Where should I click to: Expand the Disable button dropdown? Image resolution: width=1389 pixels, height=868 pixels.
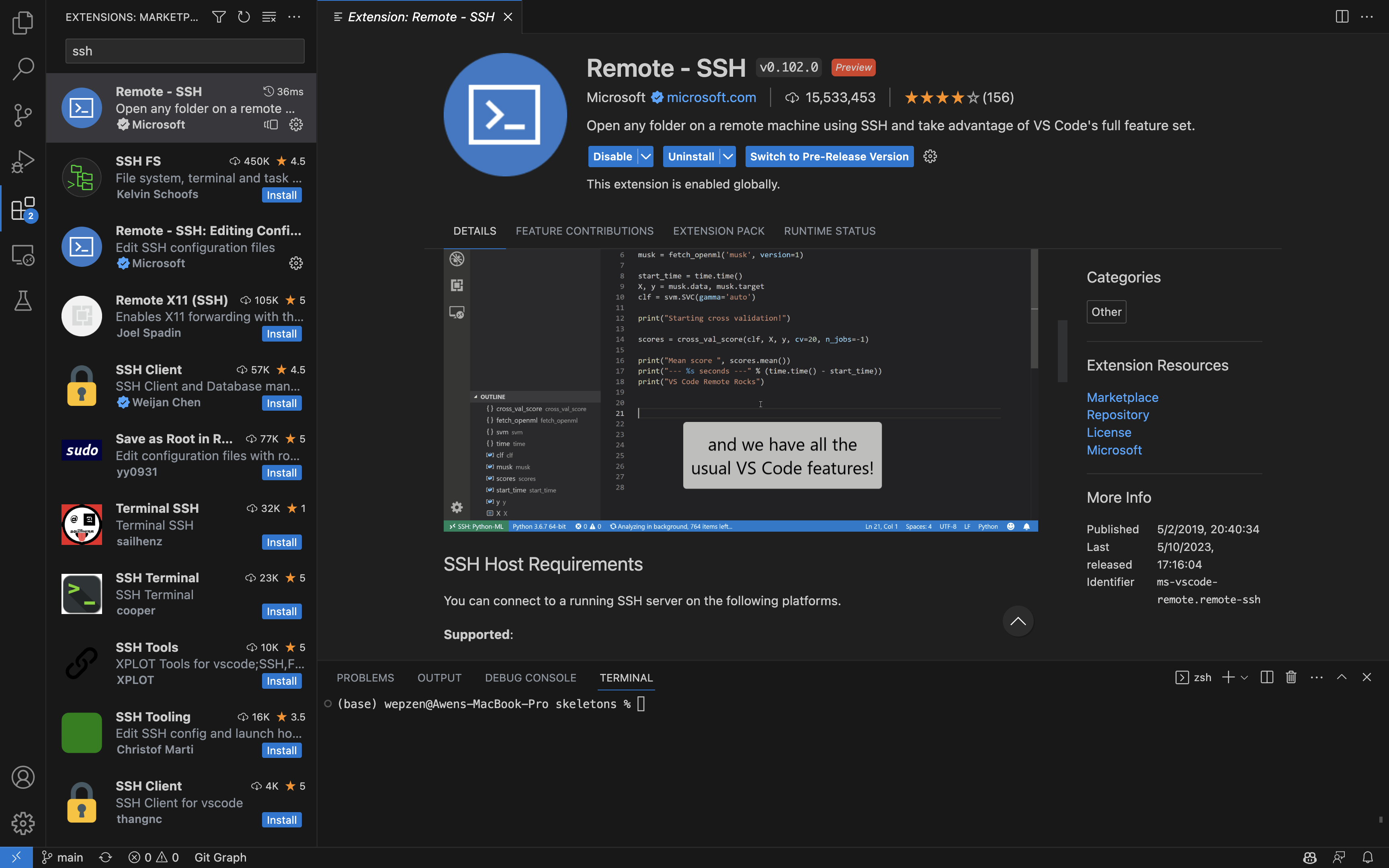[x=645, y=156]
